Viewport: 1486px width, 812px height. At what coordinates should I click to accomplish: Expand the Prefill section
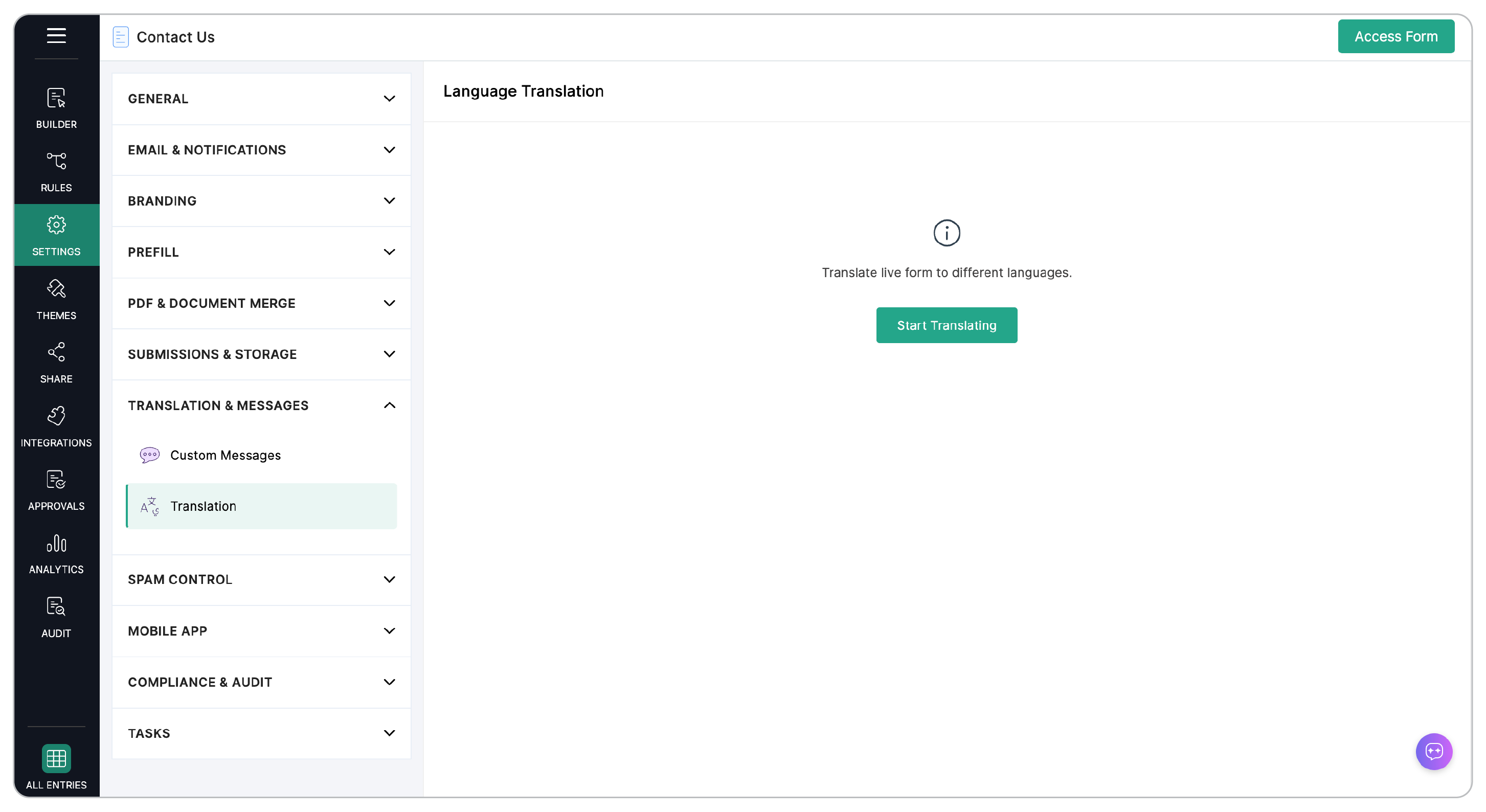pyautogui.click(x=261, y=252)
